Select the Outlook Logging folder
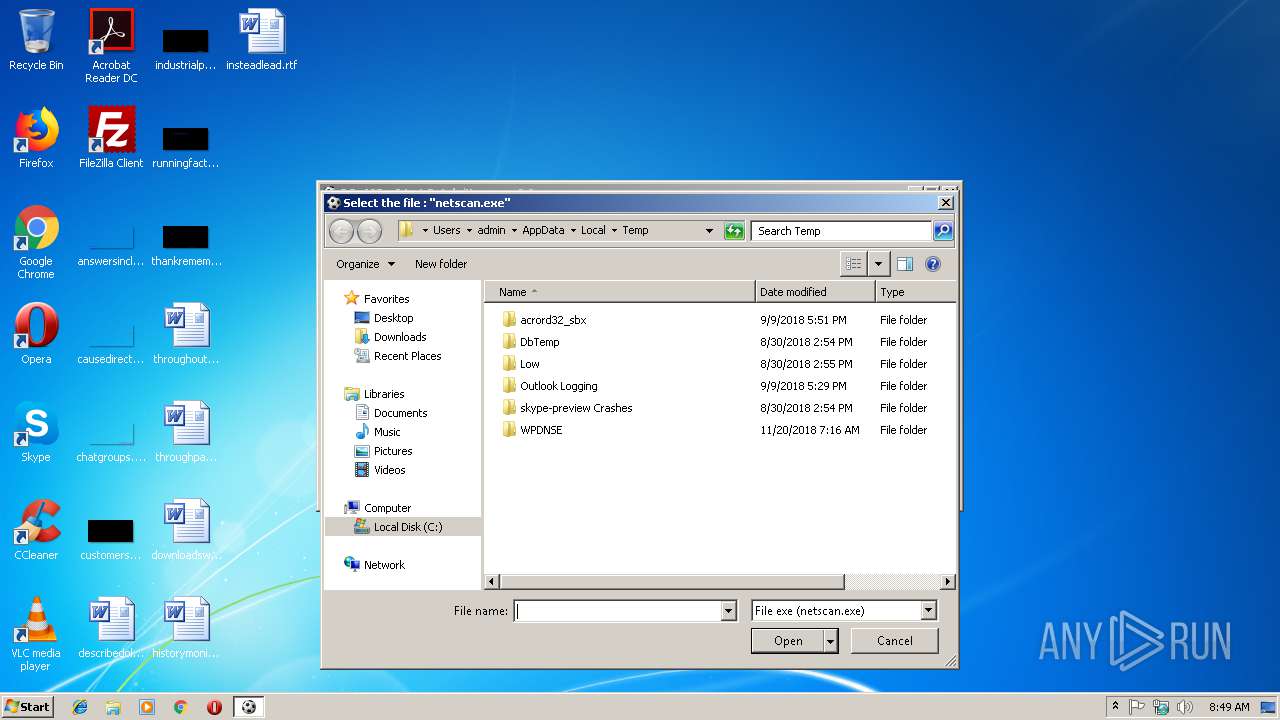Viewport: 1280px width, 720px height. click(x=549, y=386)
